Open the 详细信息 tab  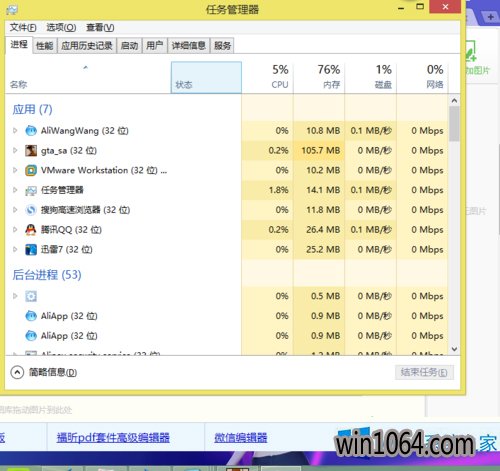(x=189, y=45)
